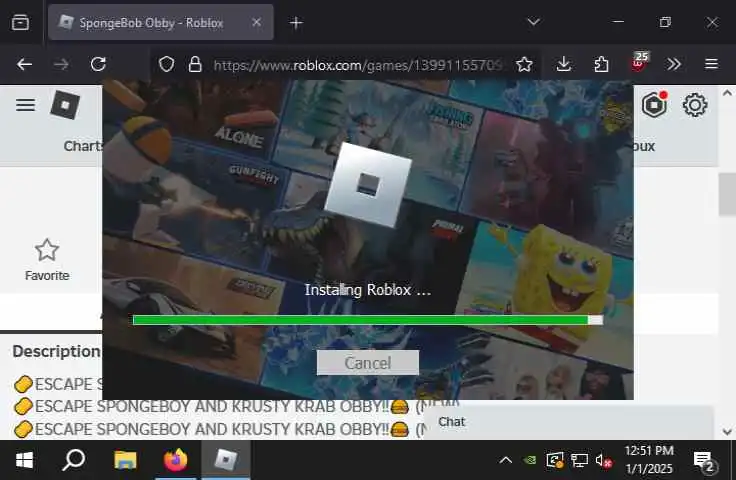Open the Roblox settings gear
The image size is (736, 480).
tap(695, 105)
